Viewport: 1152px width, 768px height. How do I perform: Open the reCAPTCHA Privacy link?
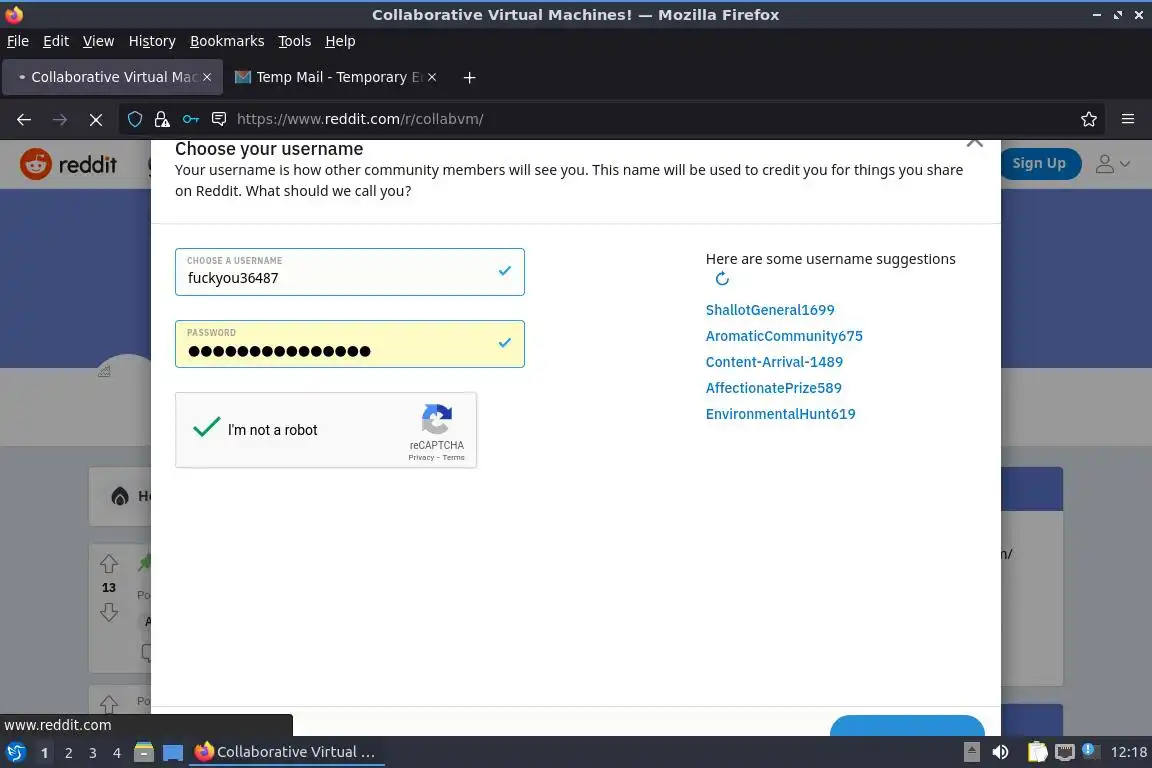(x=421, y=457)
